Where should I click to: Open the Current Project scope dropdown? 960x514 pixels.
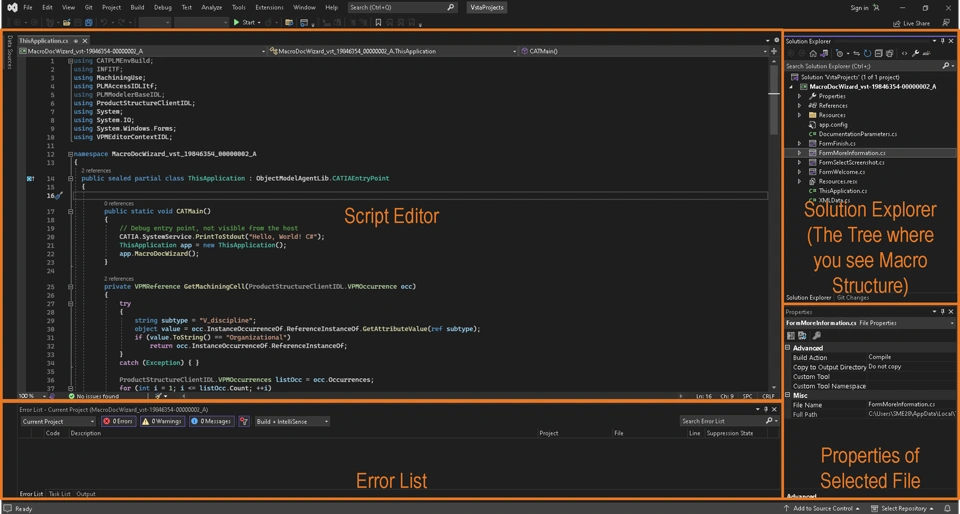[58, 421]
